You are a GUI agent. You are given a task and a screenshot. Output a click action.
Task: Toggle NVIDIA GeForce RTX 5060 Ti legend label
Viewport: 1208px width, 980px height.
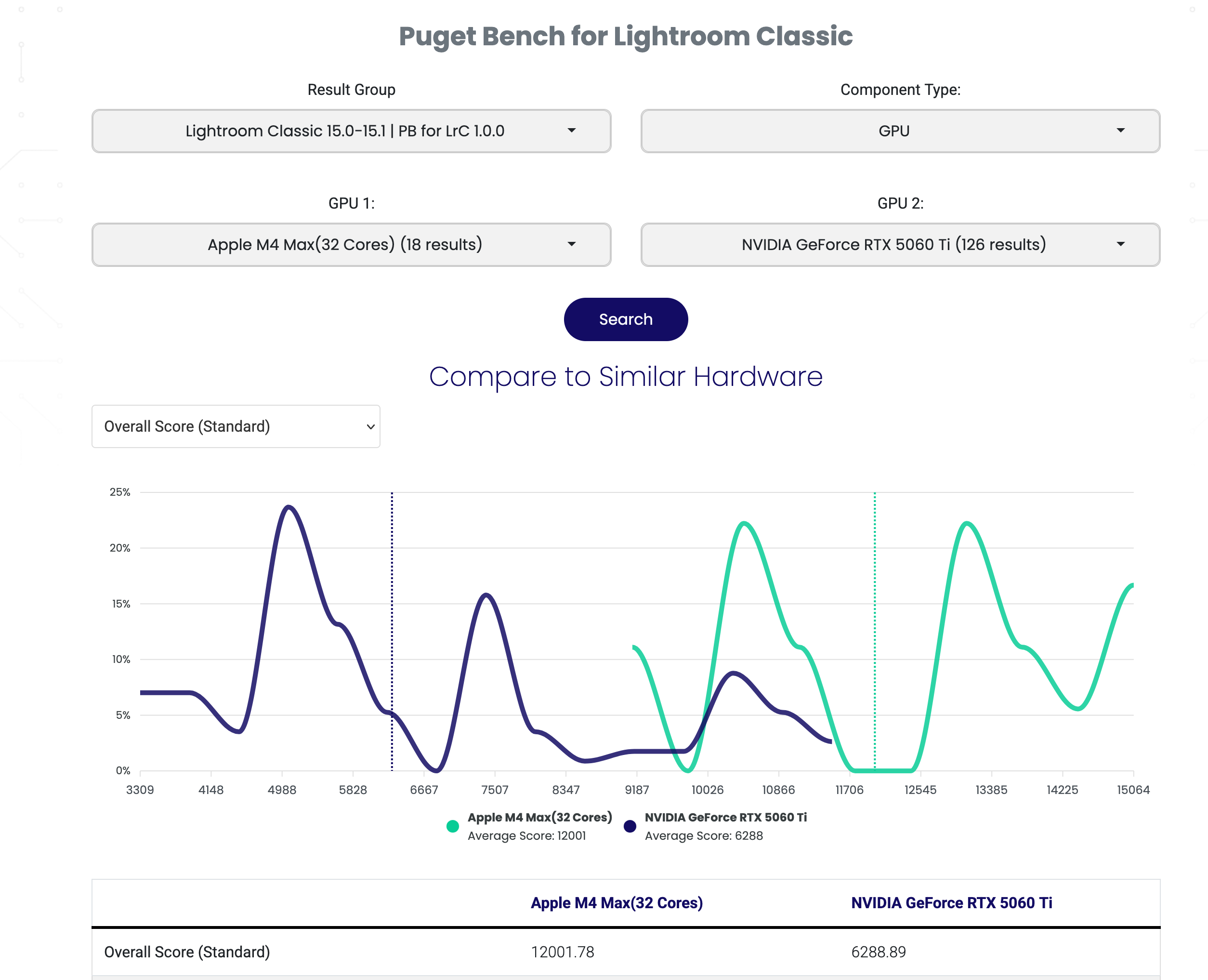(x=725, y=818)
